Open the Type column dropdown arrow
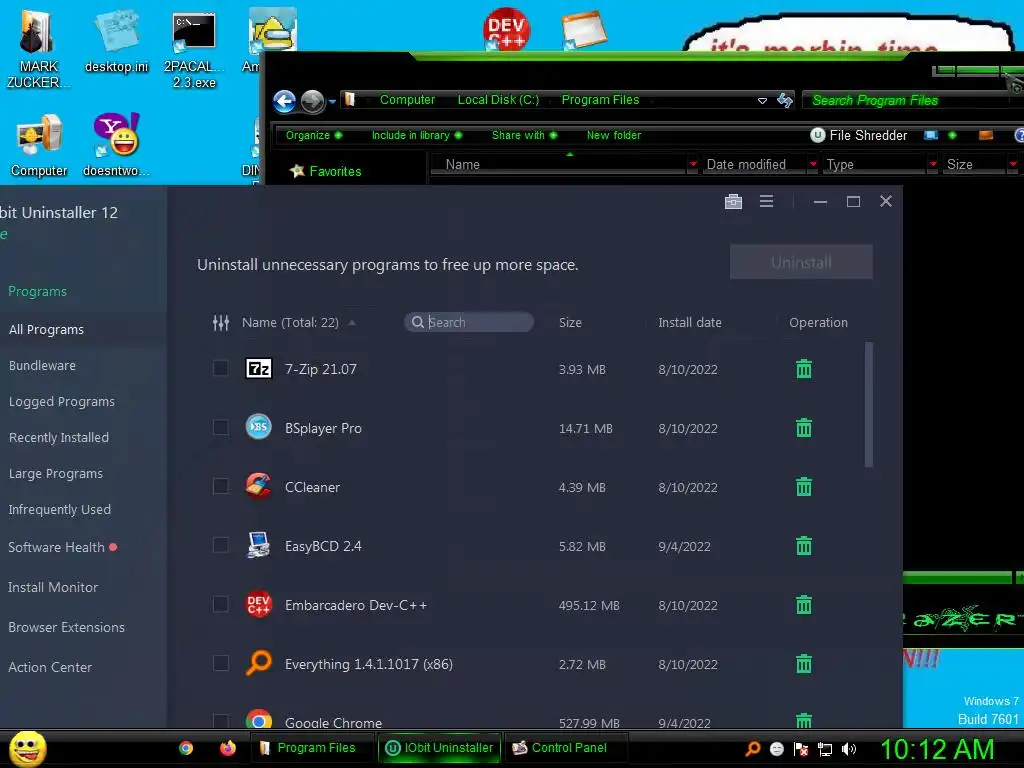The width and height of the screenshot is (1024, 768). pos(933,165)
